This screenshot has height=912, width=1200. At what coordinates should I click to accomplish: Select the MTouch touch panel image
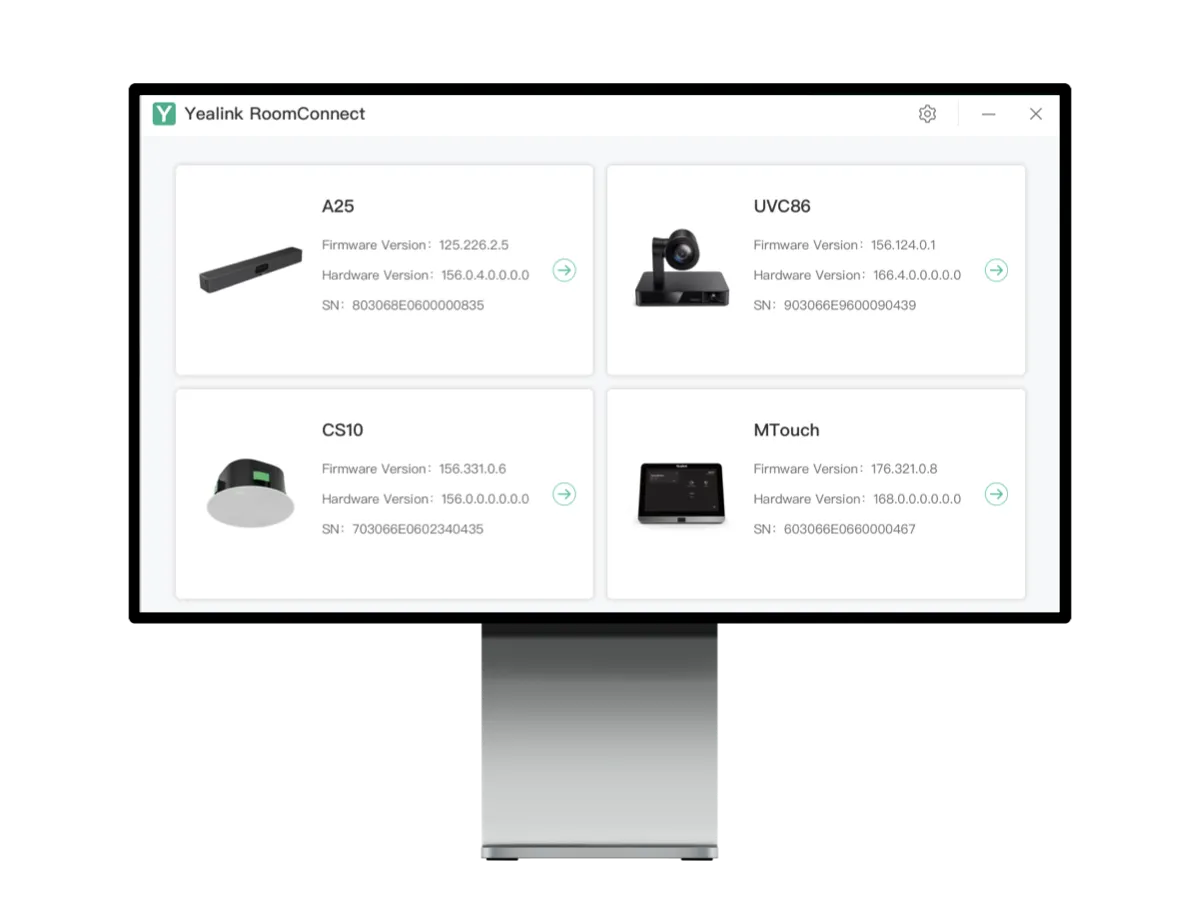click(681, 494)
